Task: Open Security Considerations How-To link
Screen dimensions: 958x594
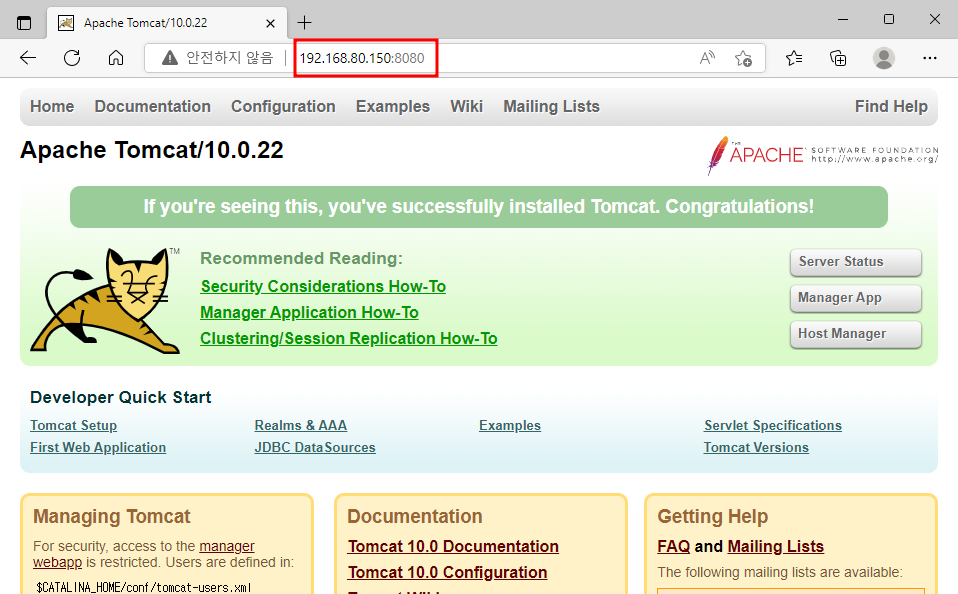Action: (323, 287)
